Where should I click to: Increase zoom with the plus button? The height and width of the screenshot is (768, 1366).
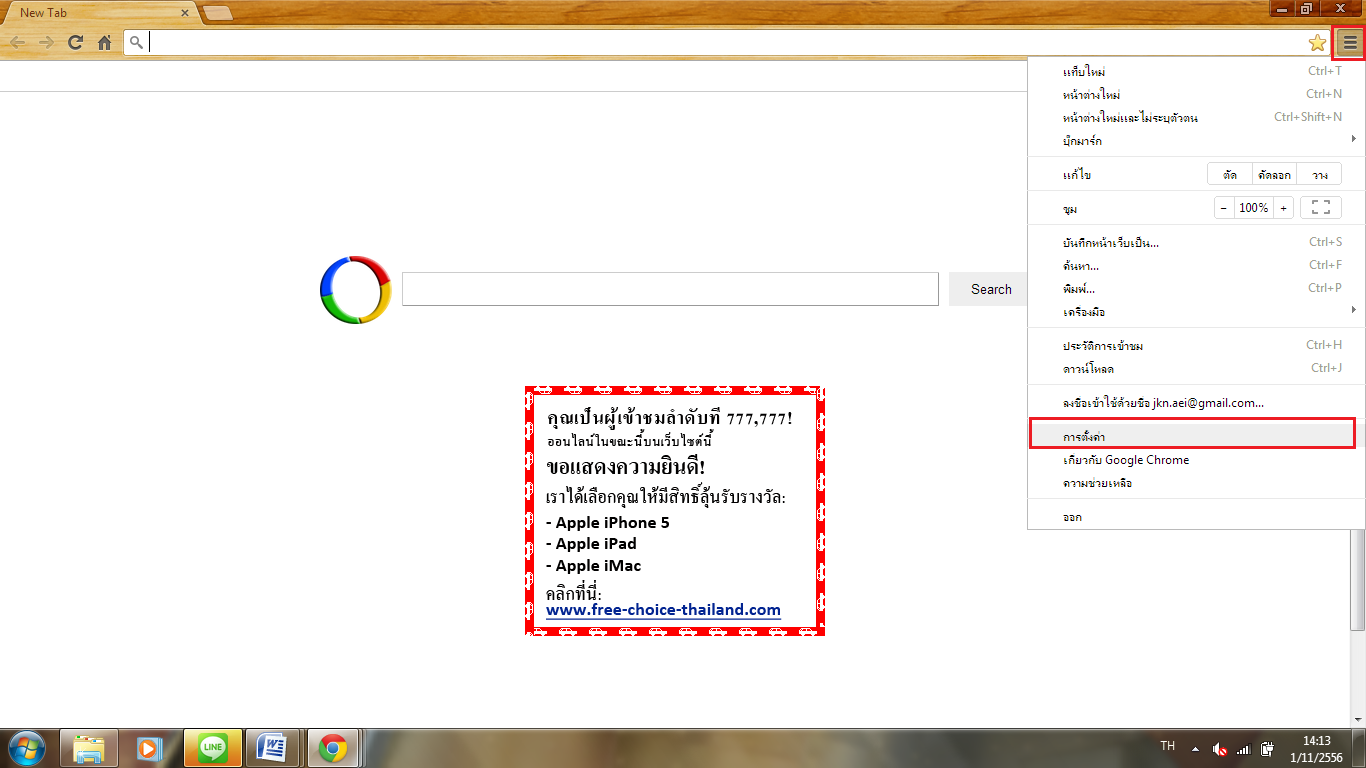click(x=1283, y=208)
